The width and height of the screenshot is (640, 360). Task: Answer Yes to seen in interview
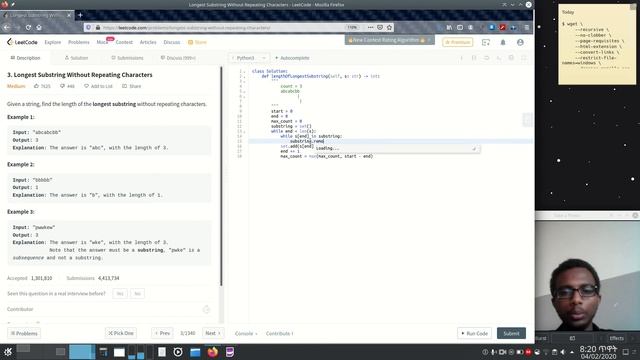[120, 293]
